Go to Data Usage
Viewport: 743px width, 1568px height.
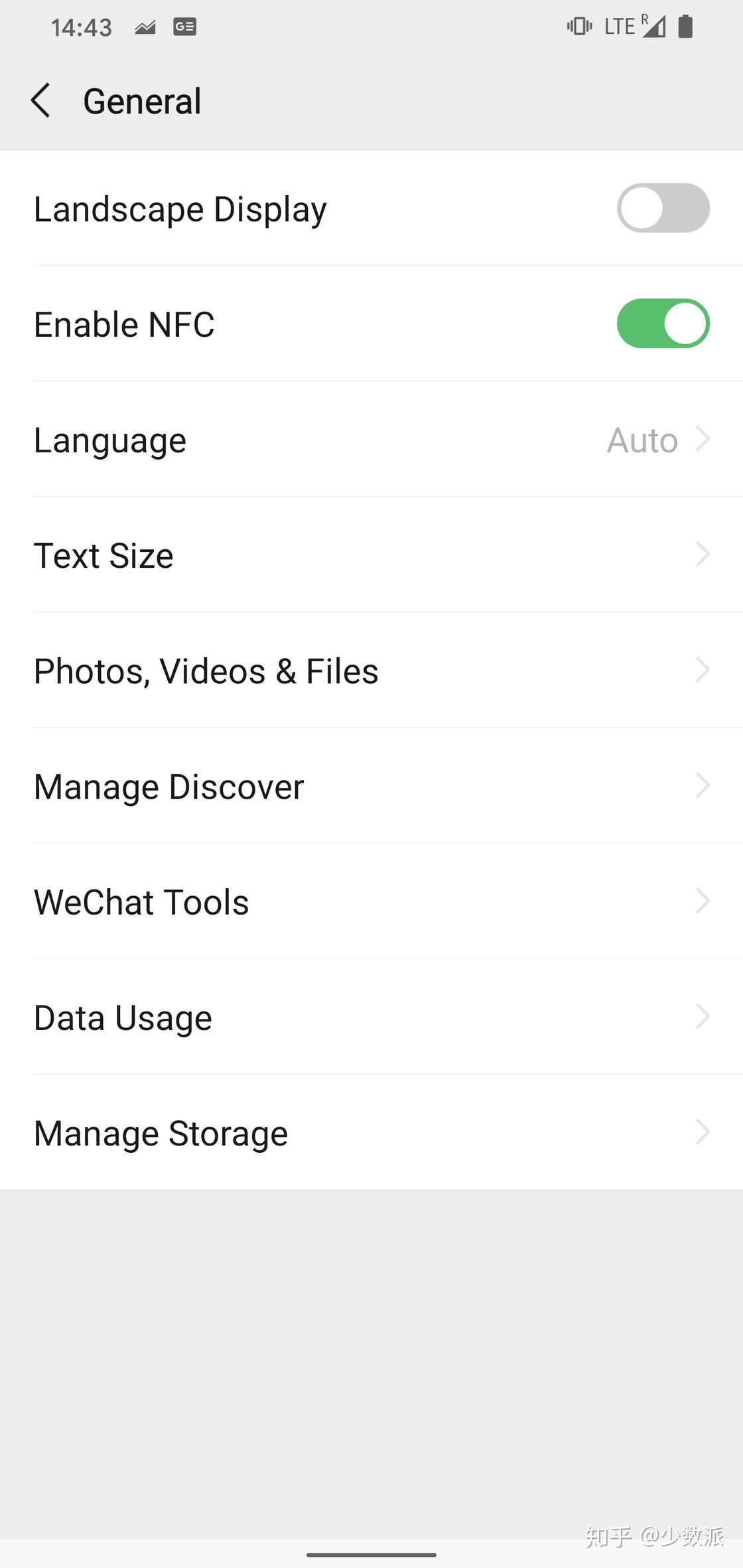click(x=123, y=1017)
